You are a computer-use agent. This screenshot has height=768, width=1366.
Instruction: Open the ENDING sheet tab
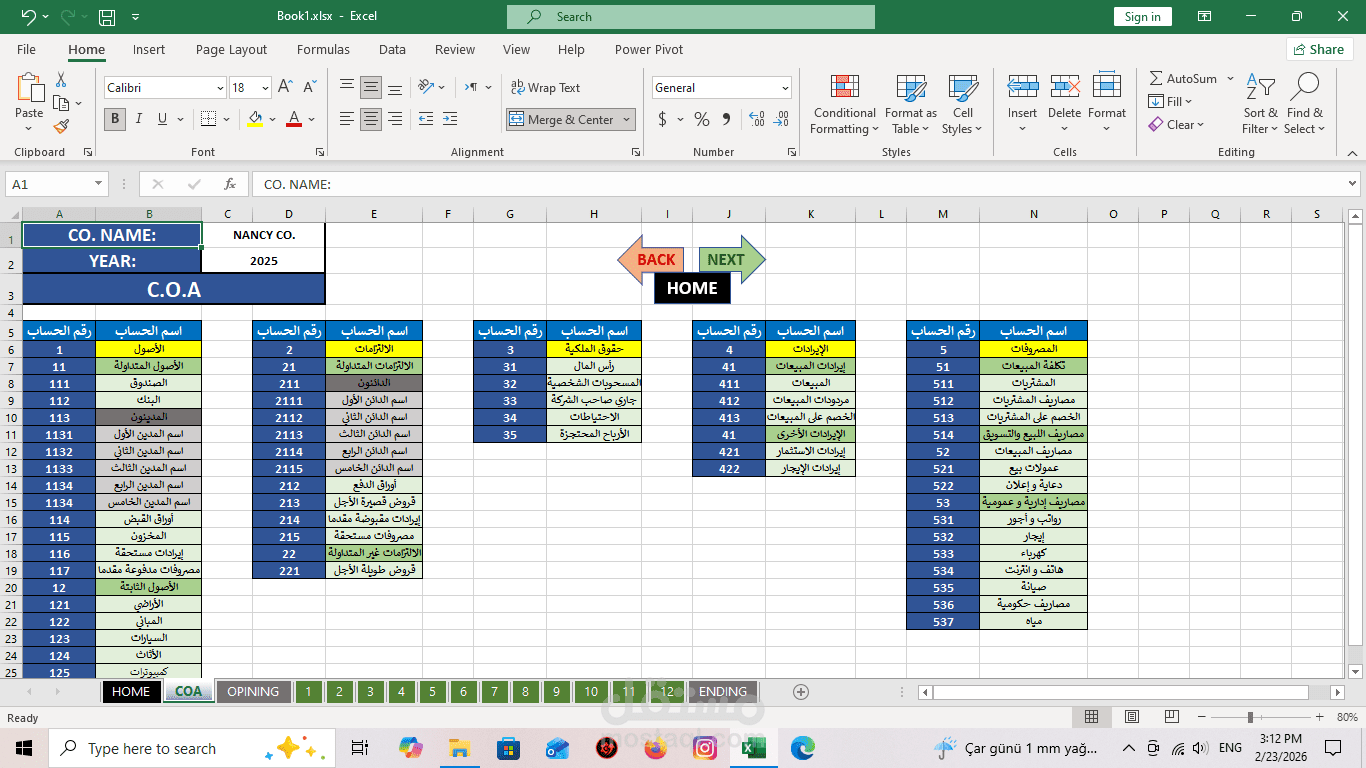point(723,692)
